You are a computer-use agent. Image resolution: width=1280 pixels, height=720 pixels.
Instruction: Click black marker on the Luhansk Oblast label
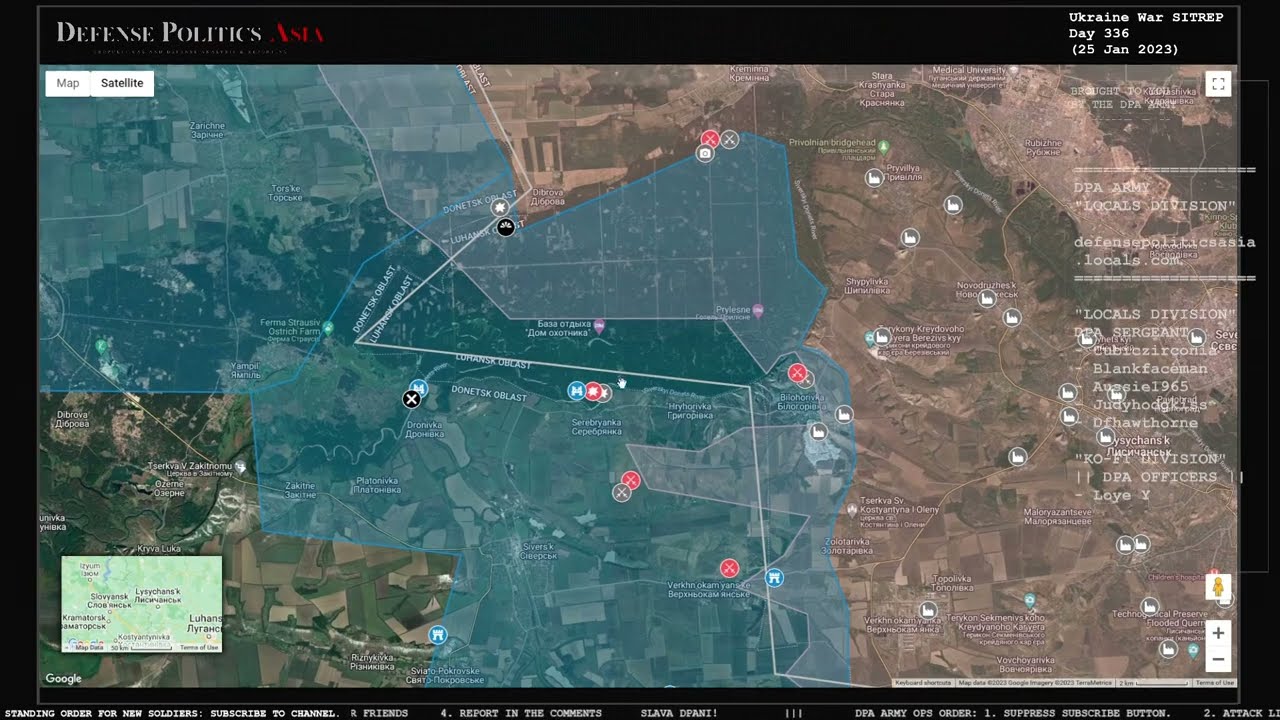[x=506, y=227]
